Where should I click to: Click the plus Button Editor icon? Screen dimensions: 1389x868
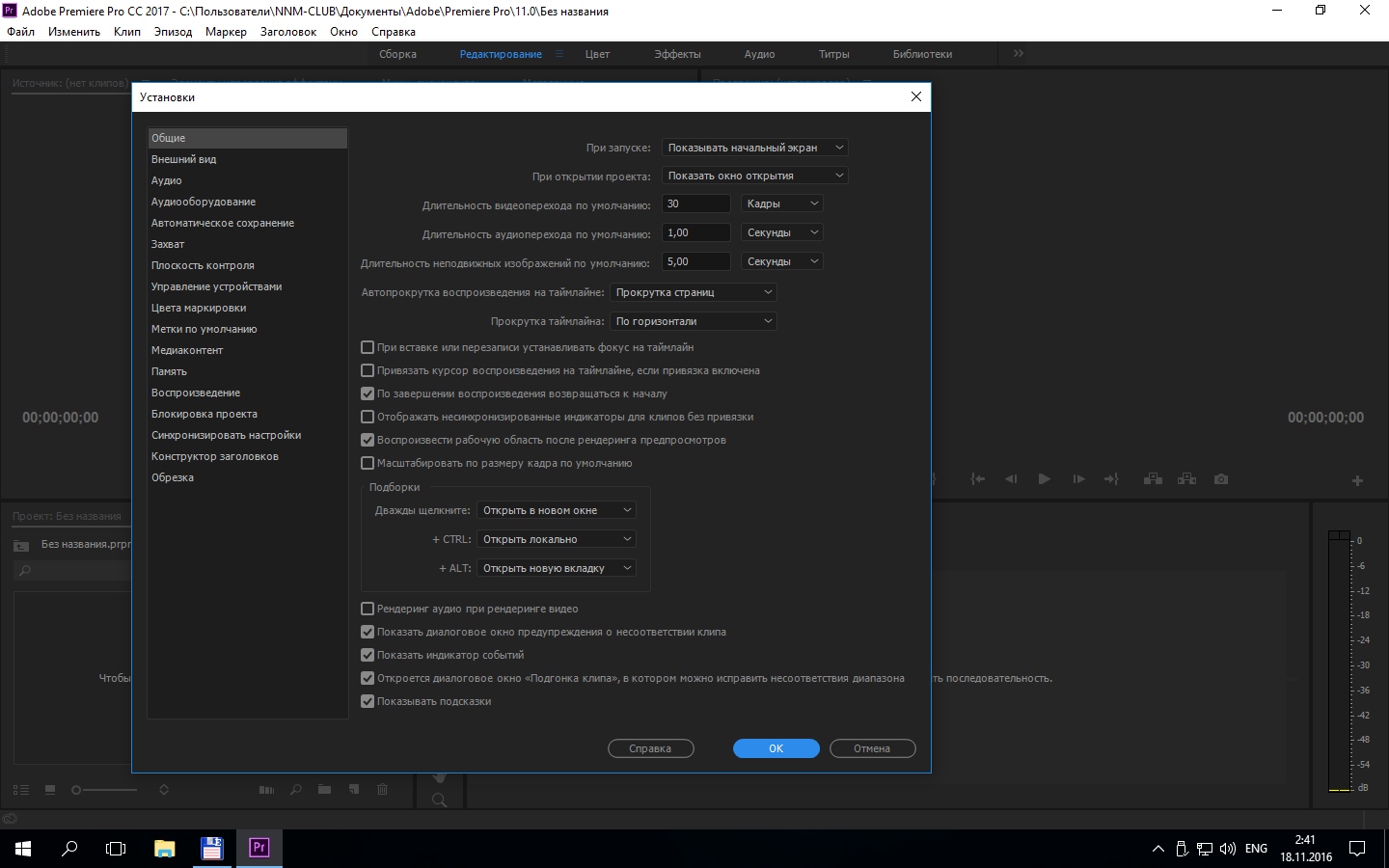pyautogui.click(x=1357, y=480)
